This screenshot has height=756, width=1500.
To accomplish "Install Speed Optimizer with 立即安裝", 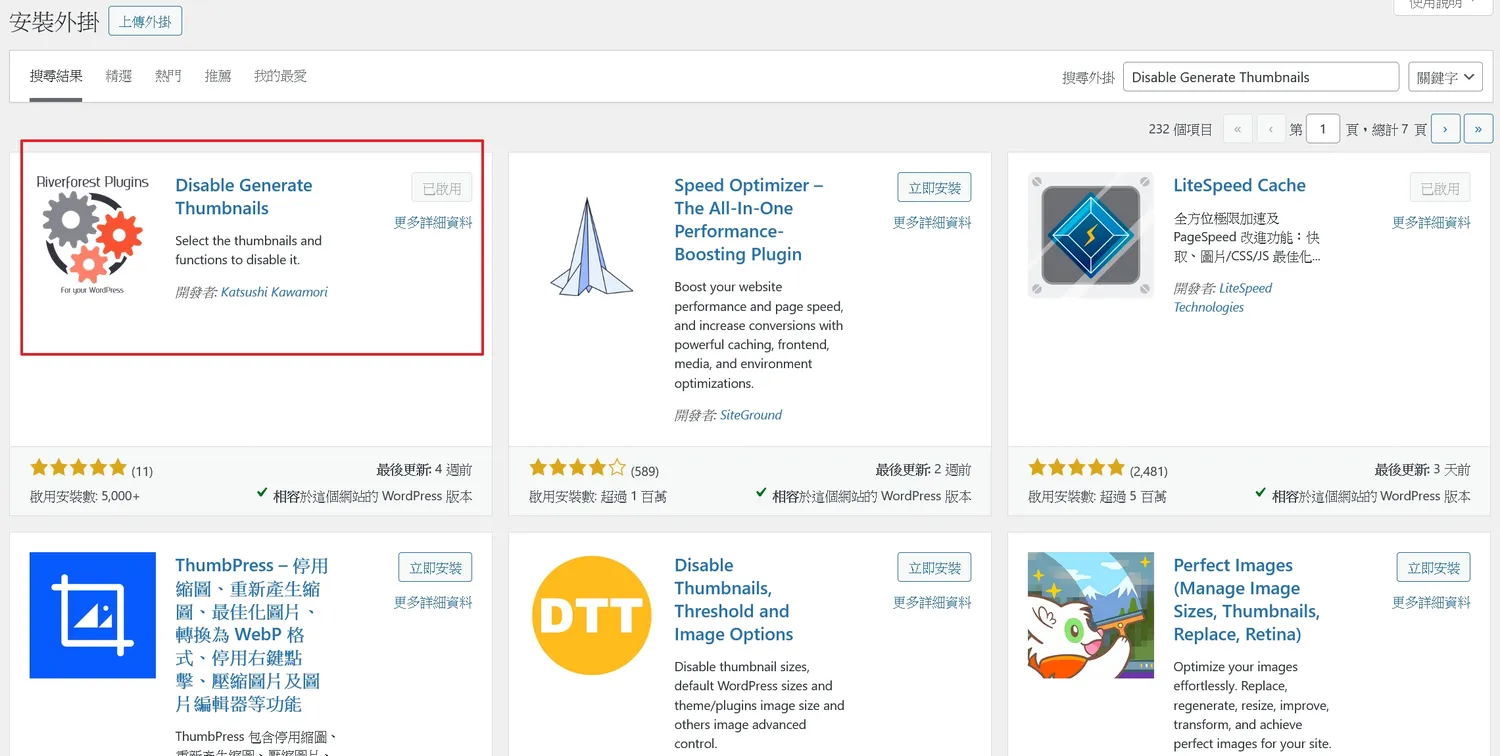I will click(x=934, y=188).
